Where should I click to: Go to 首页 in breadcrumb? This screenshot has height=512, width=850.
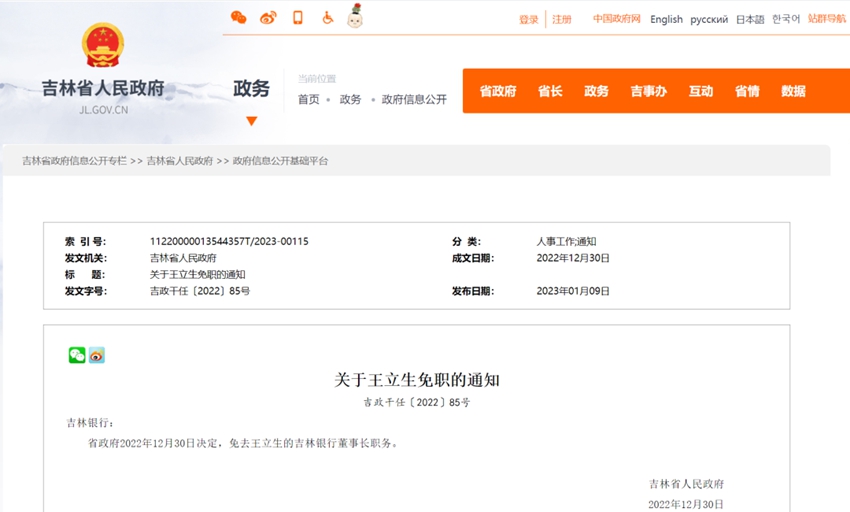pos(309,99)
